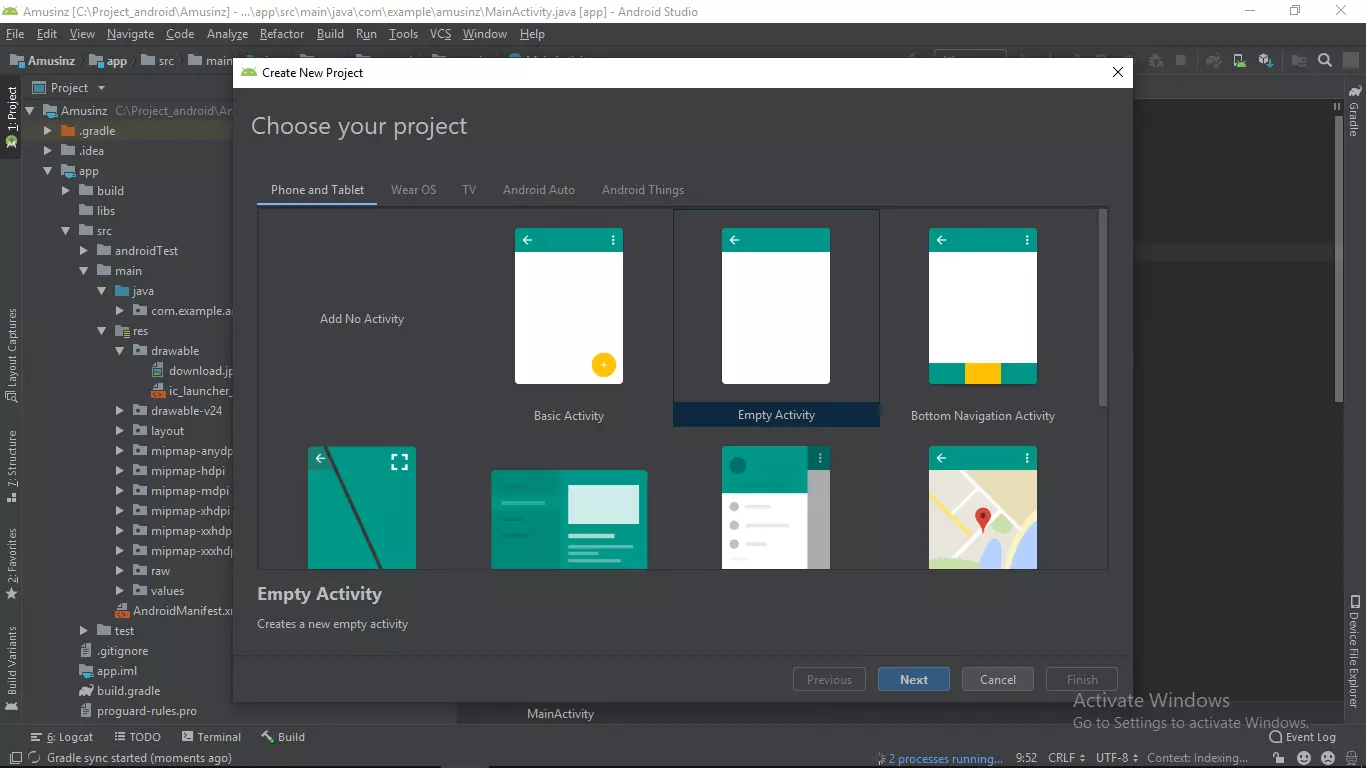
Task: Click the sad face feedback icon
Action: pyautogui.click(x=1328, y=758)
